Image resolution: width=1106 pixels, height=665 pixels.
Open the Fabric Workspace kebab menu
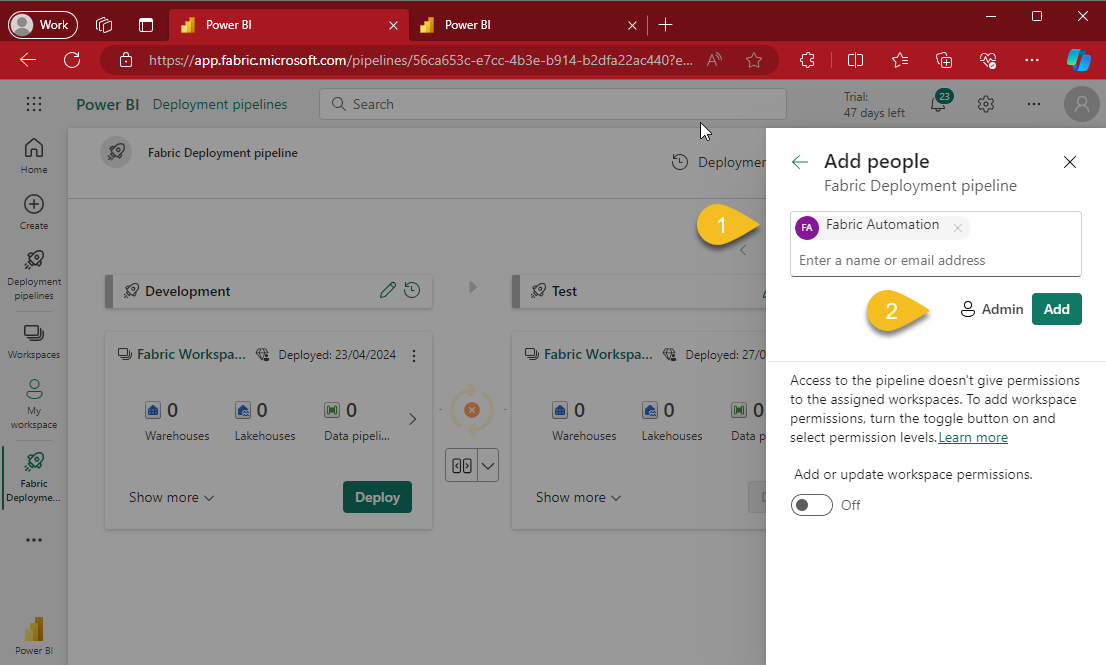coord(414,355)
